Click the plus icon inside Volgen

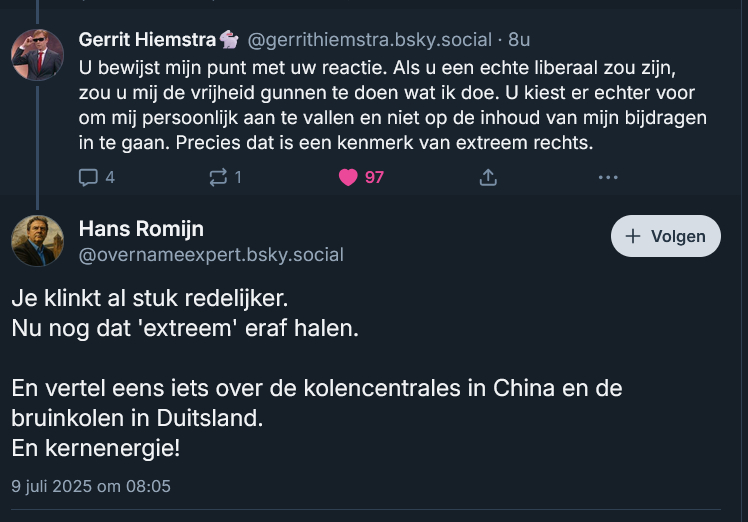tap(633, 237)
